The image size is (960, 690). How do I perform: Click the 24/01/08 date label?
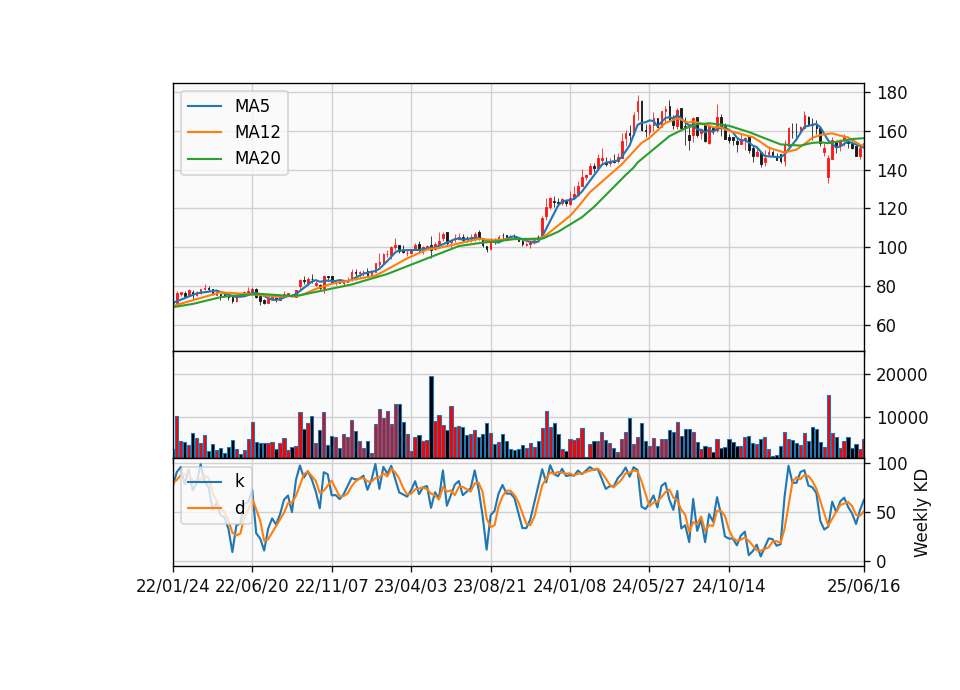tap(569, 586)
